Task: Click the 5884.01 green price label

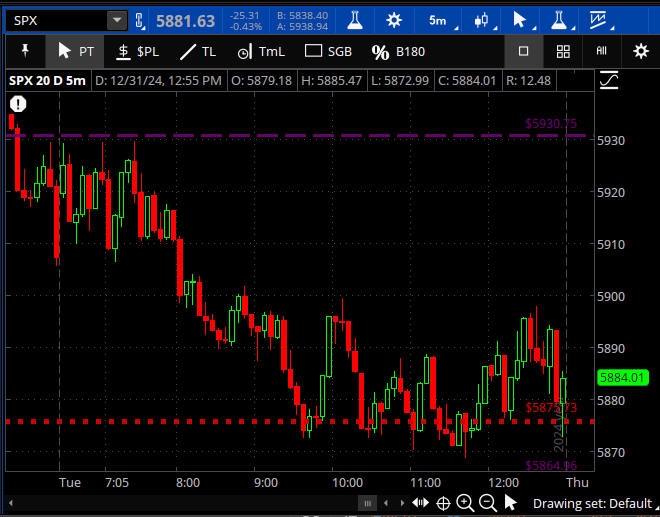Action: (622, 377)
